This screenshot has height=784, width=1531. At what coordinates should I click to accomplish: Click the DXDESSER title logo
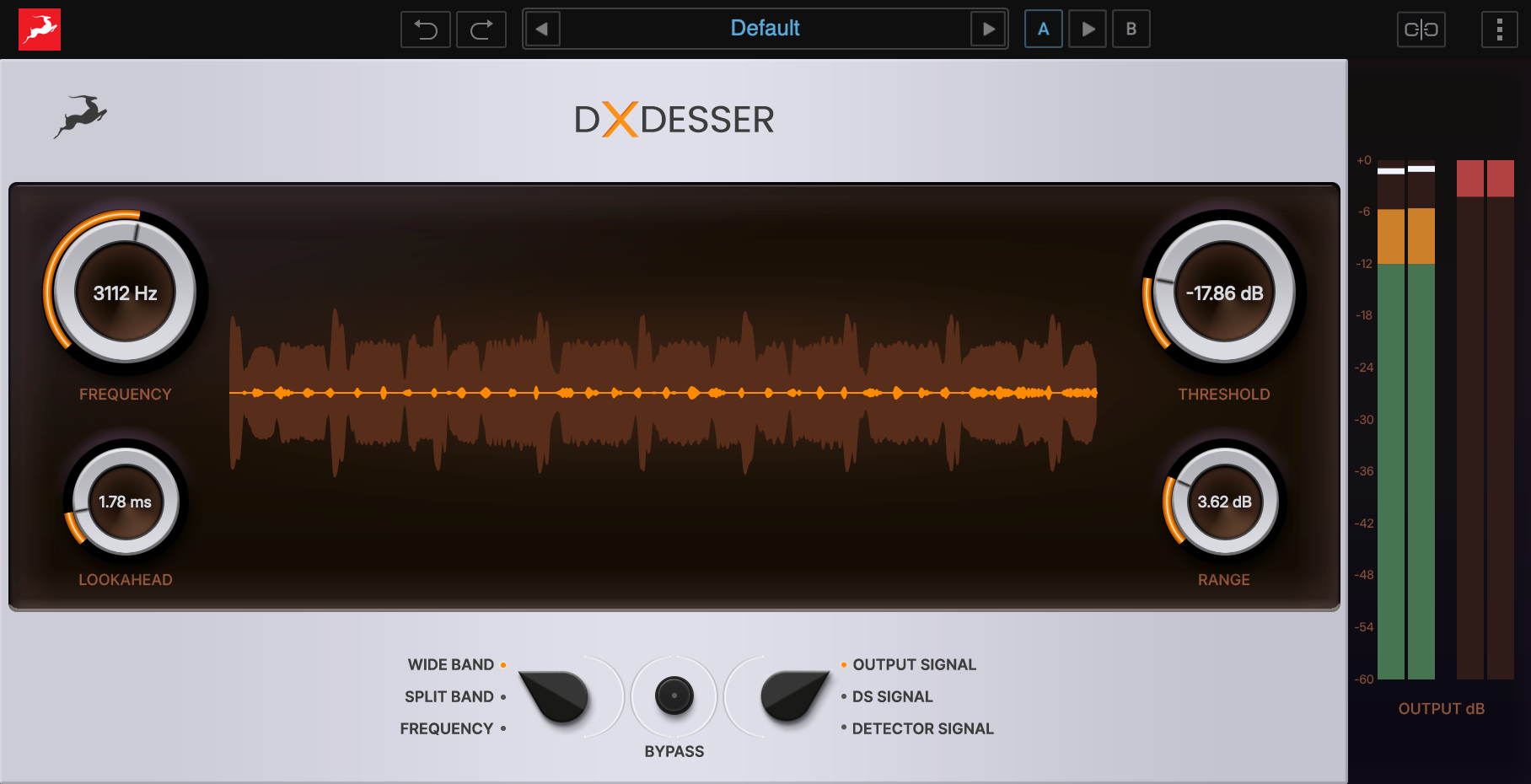(674, 119)
